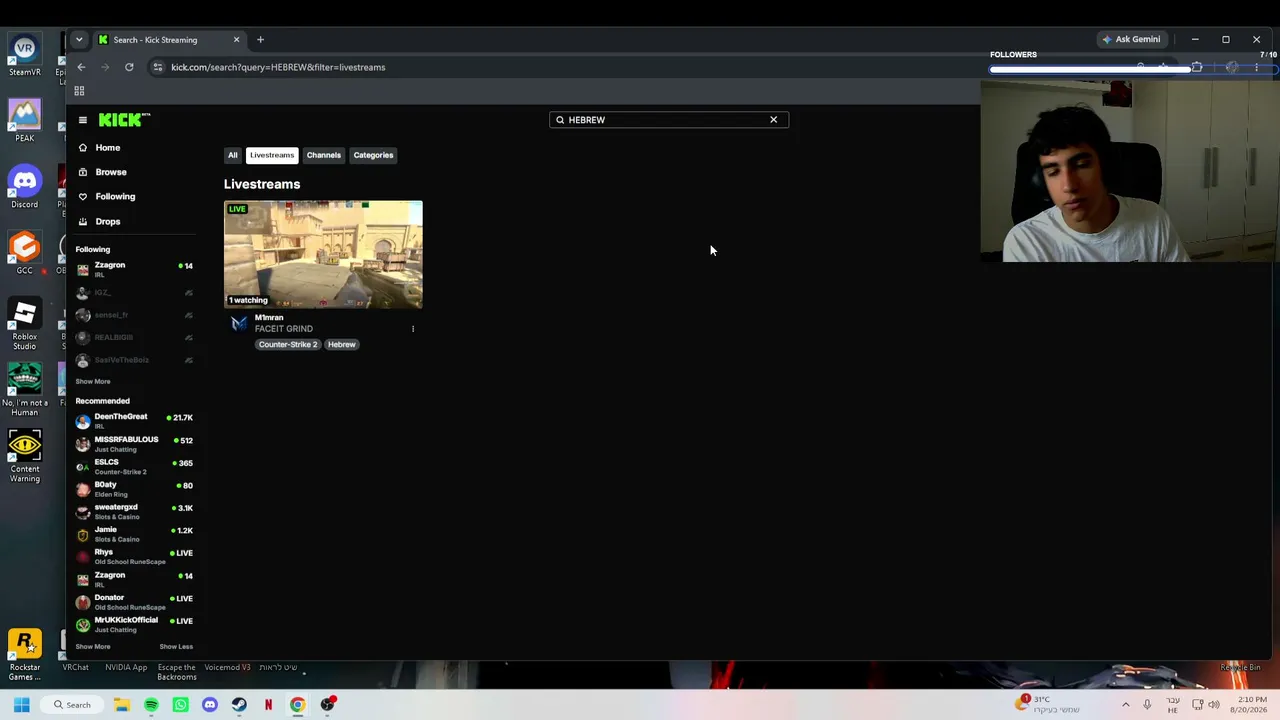Open Netflix from the taskbar
This screenshot has width=1280, height=720.
[x=268, y=705]
